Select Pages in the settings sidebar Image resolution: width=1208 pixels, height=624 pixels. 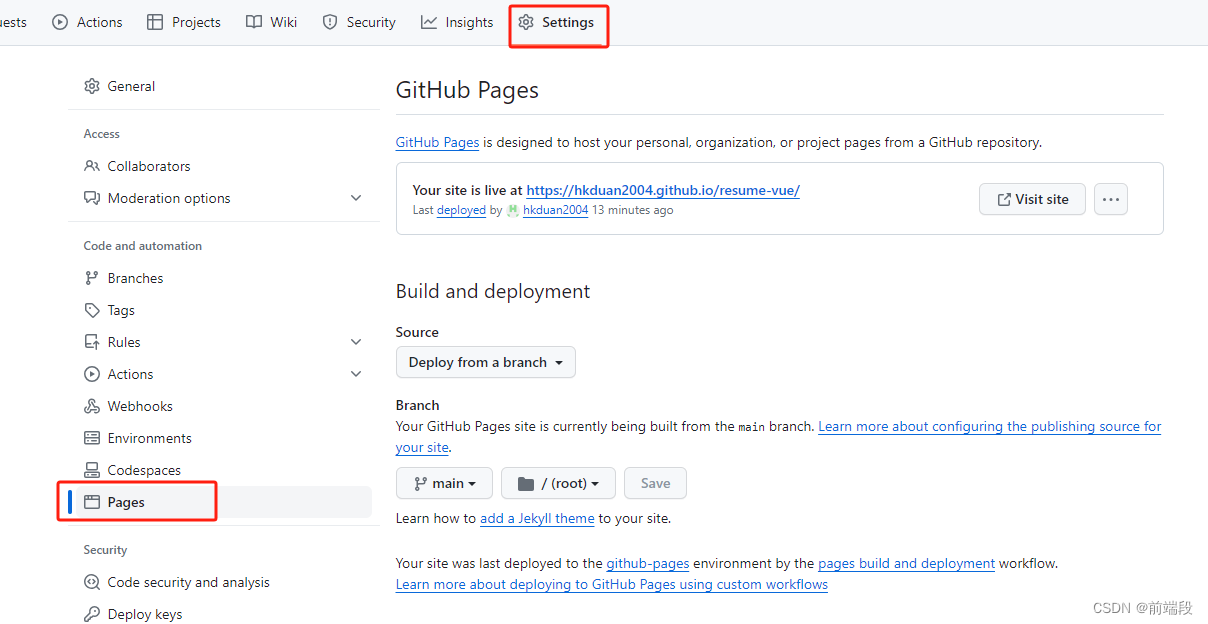point(224,502)
